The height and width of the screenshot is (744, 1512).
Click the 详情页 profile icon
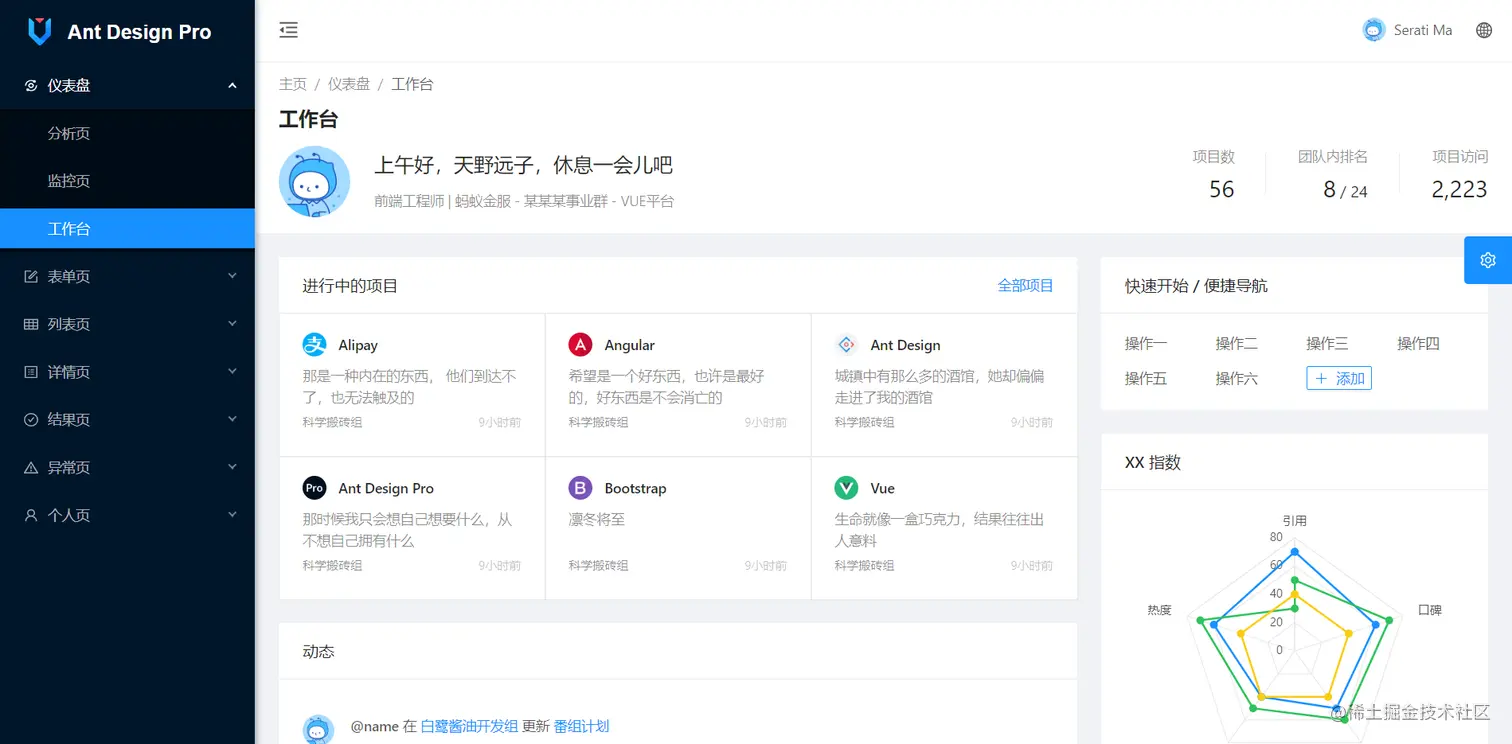pyautogui.click(x=31, y=371)
